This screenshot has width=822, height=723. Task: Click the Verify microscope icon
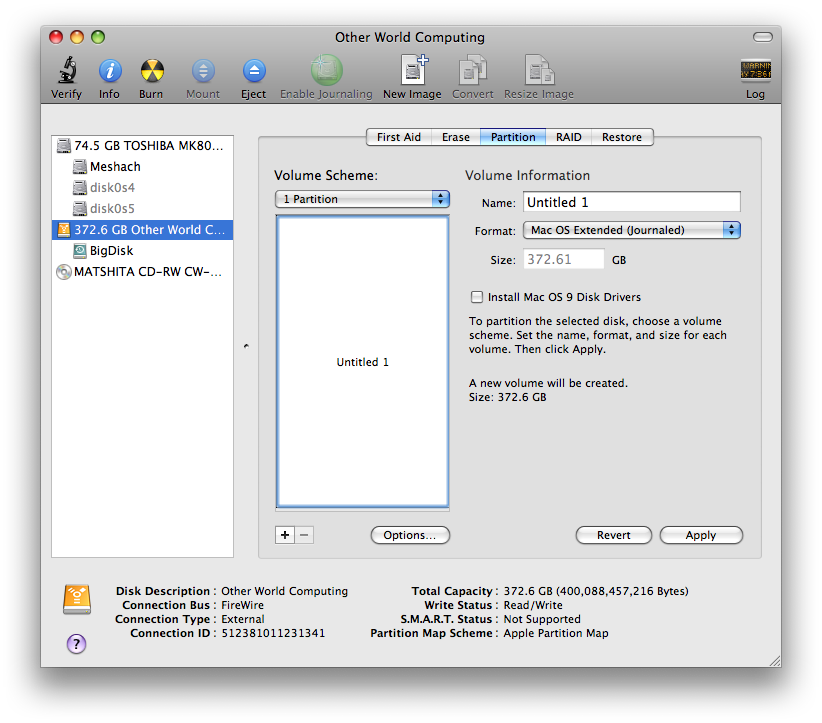pos(67,70)
